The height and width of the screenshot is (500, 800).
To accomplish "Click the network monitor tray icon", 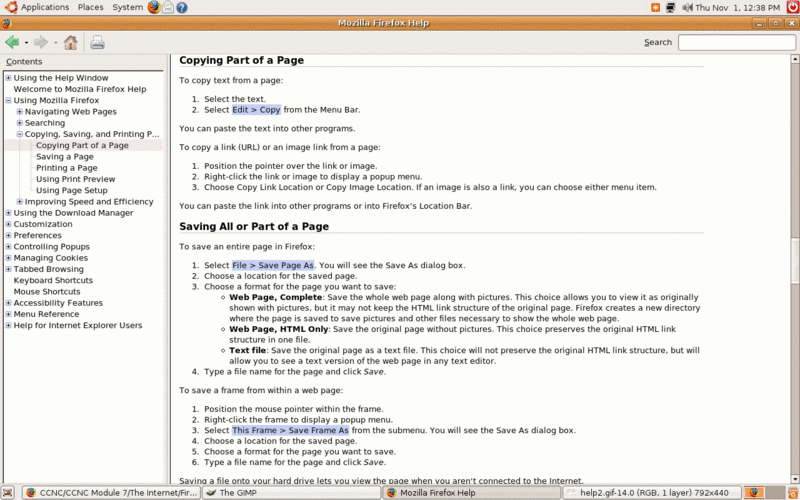I will (671, 8).
